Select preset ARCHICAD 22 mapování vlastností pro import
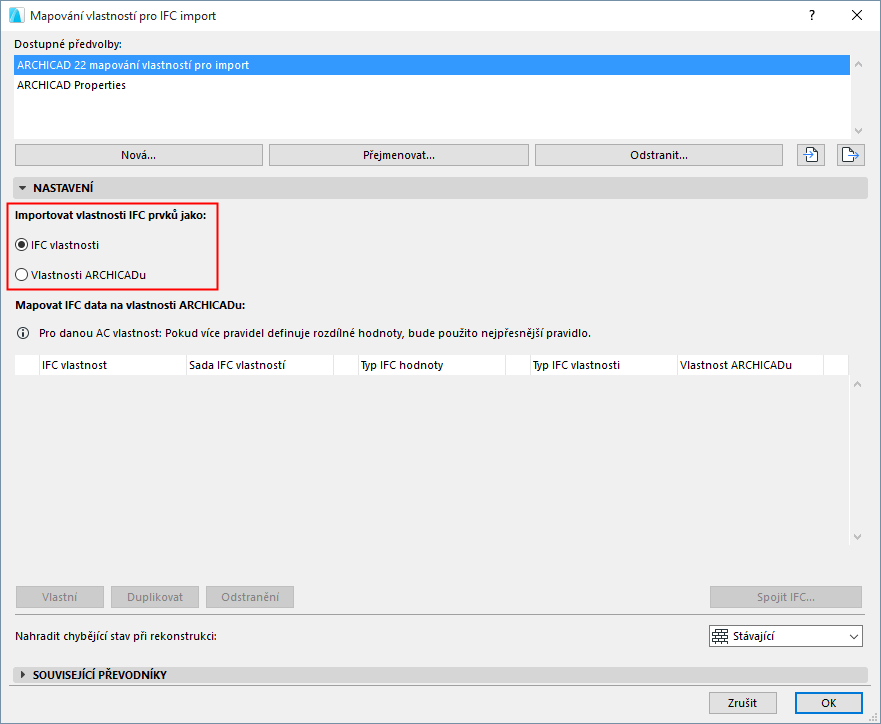Viewport: 881px width, 724px height. click(x=432, y=65)
